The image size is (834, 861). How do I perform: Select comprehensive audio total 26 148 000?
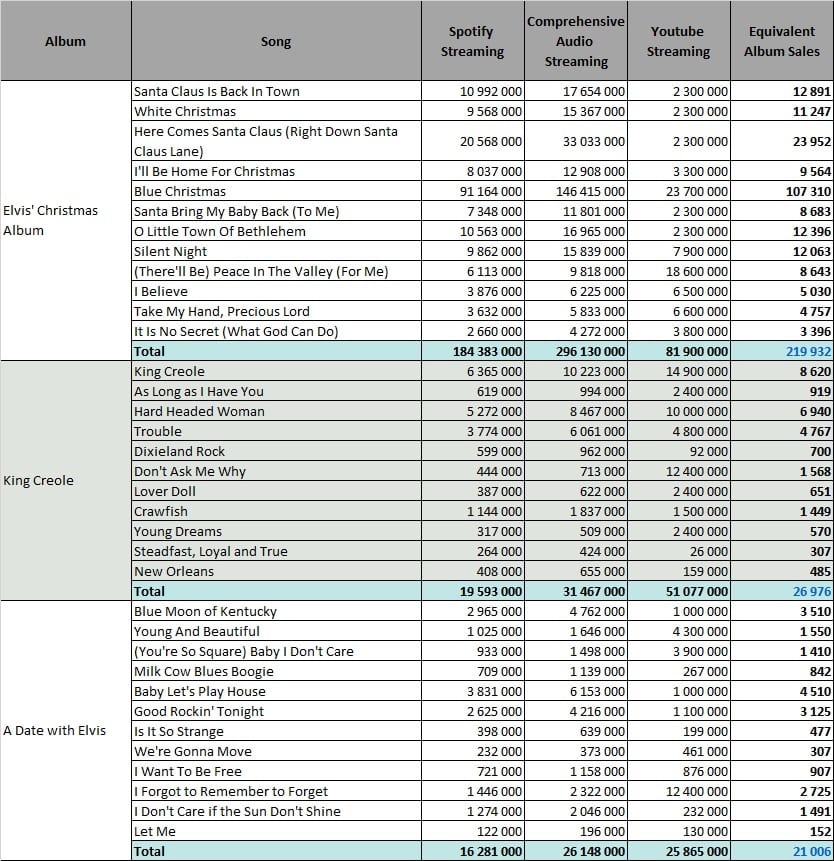point(575,851)
